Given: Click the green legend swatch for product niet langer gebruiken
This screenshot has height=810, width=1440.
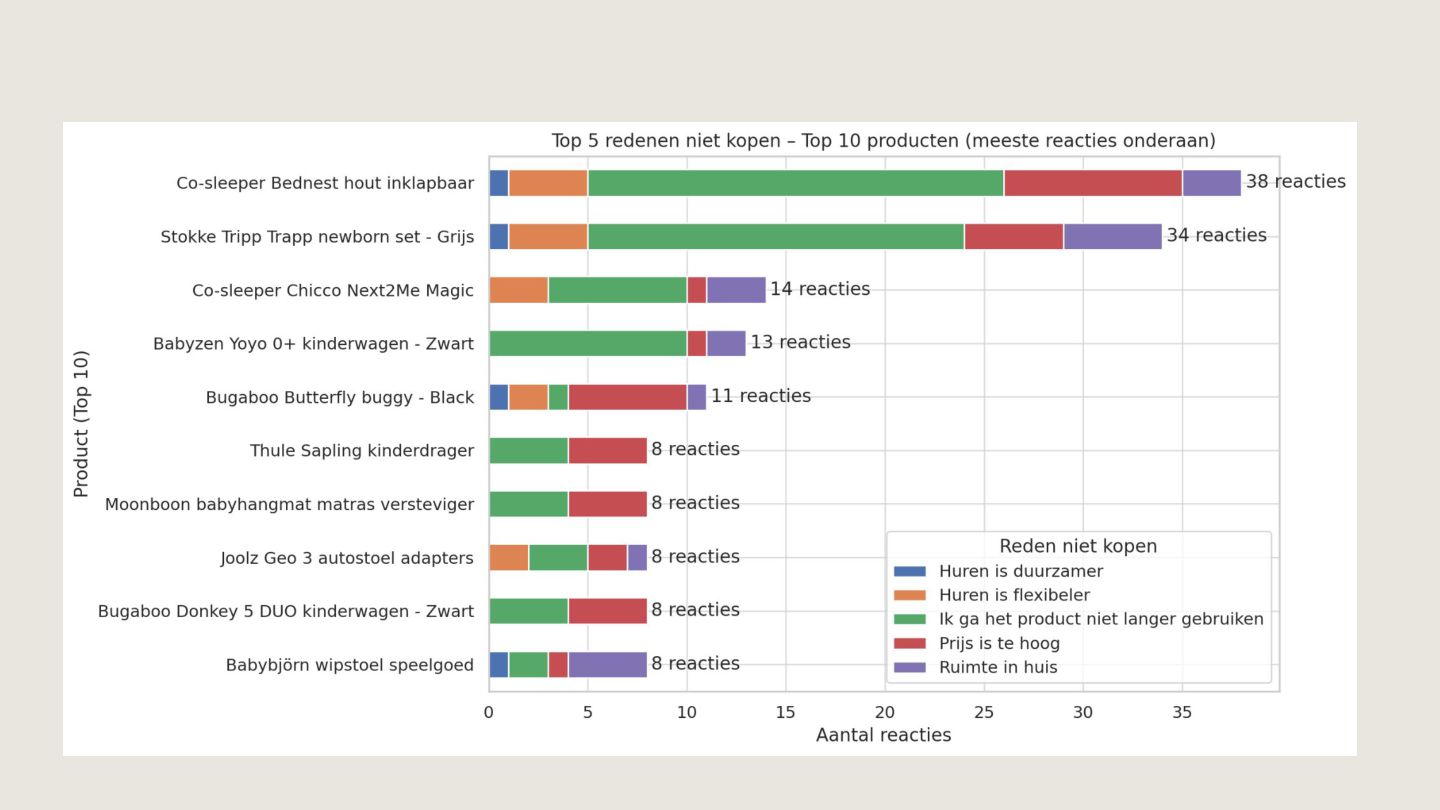Looking at the screenshot, I should 910,620.
